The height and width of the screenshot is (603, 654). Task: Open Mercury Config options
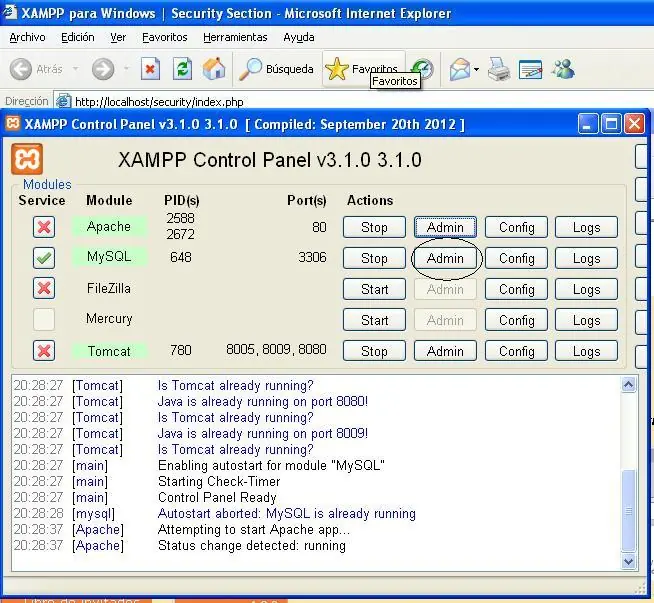click(516, 320)
